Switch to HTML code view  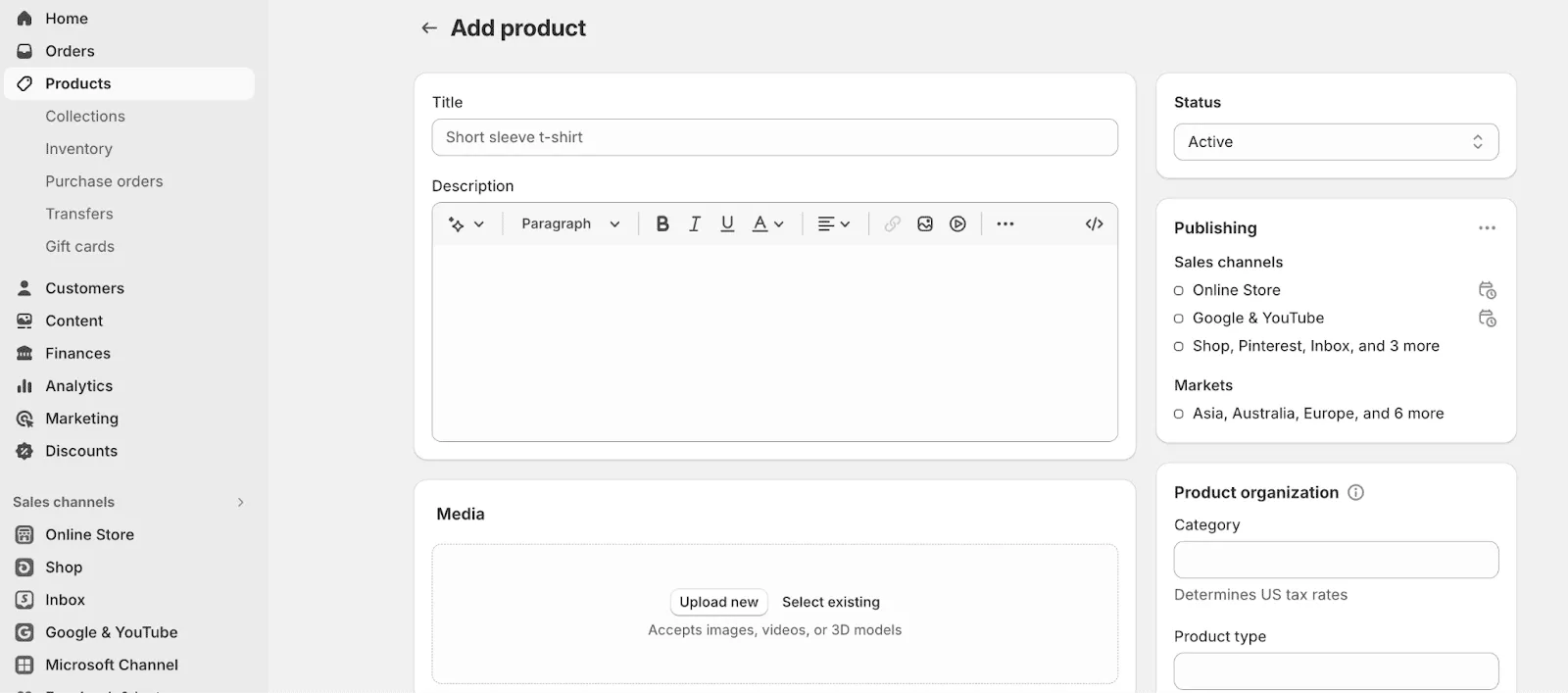coord(1095,224)
